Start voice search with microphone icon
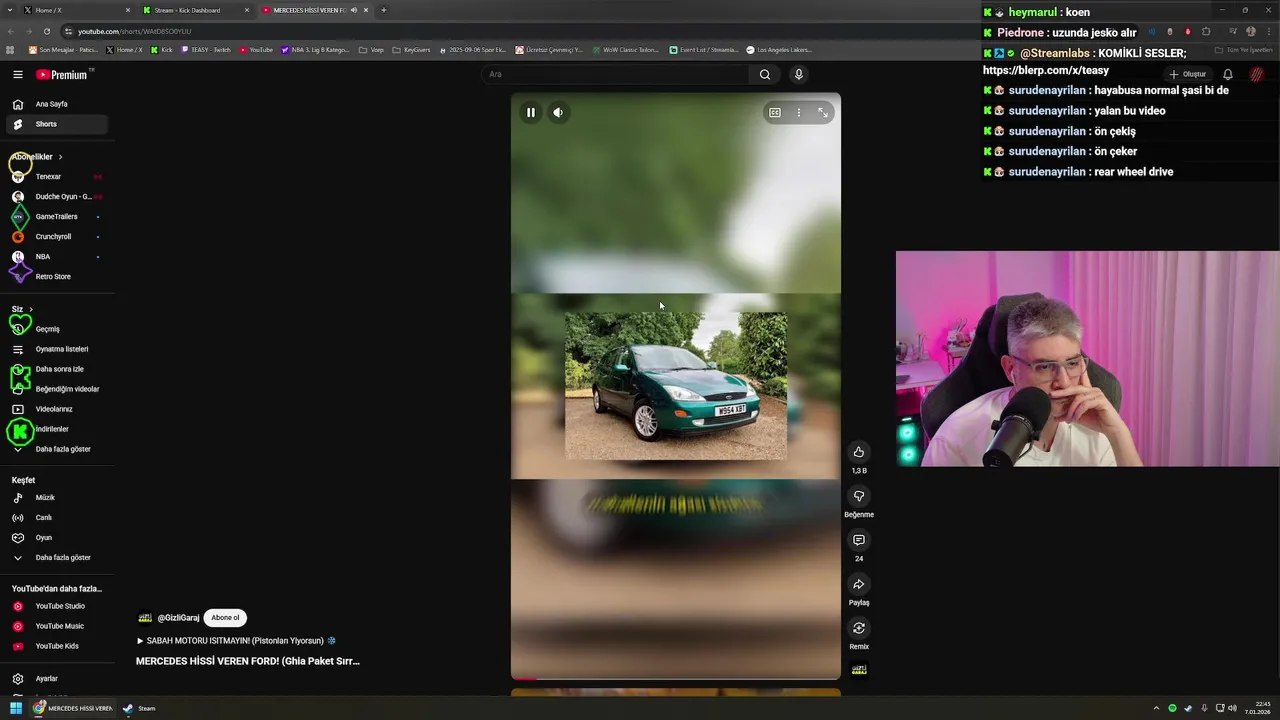This screenshot has height=720, width=1280. [x=798, y=74]
